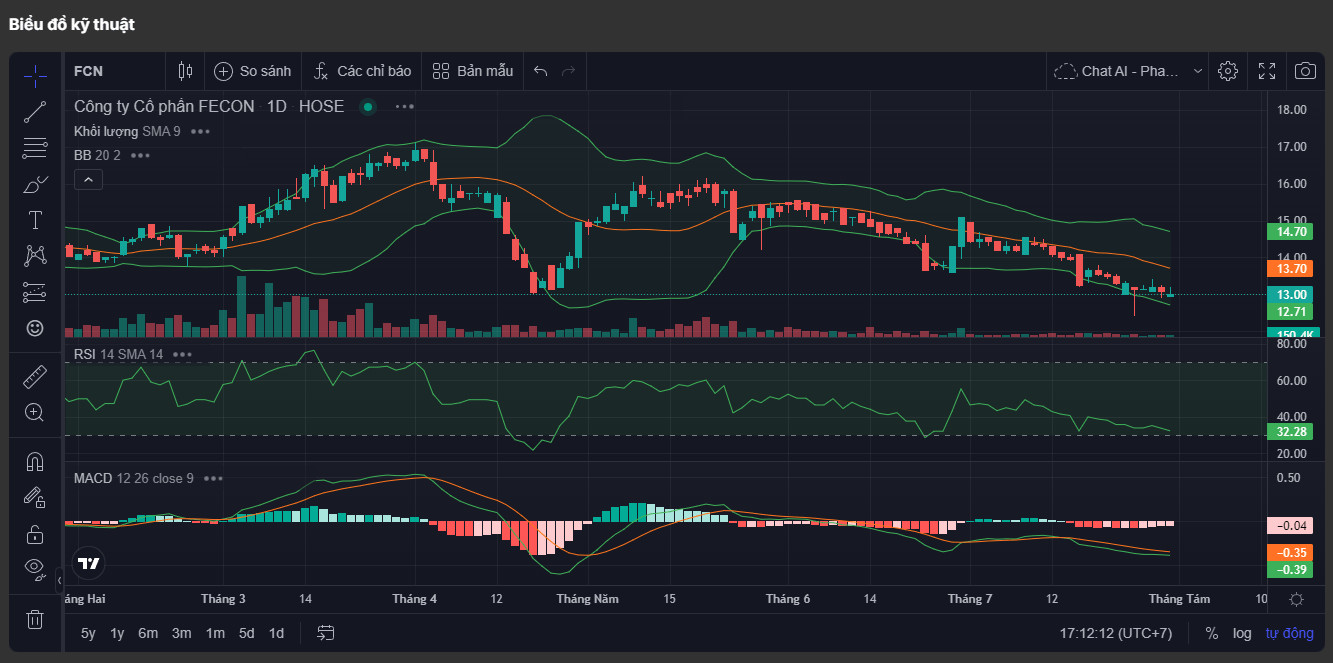Viewport: 1333px width, 663px height.
Task: Select the 5y time range
Action: pos(89,633)
